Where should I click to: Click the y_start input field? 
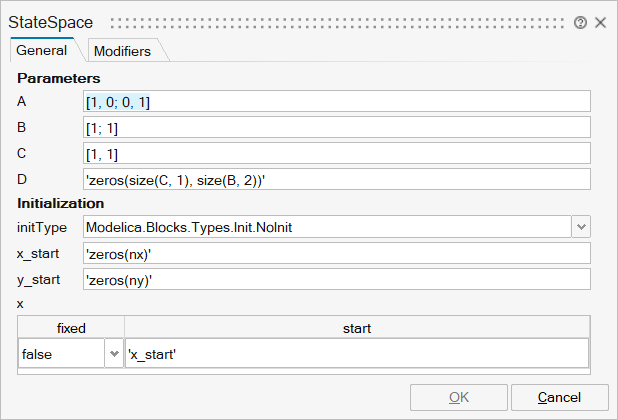coord(337,279)
